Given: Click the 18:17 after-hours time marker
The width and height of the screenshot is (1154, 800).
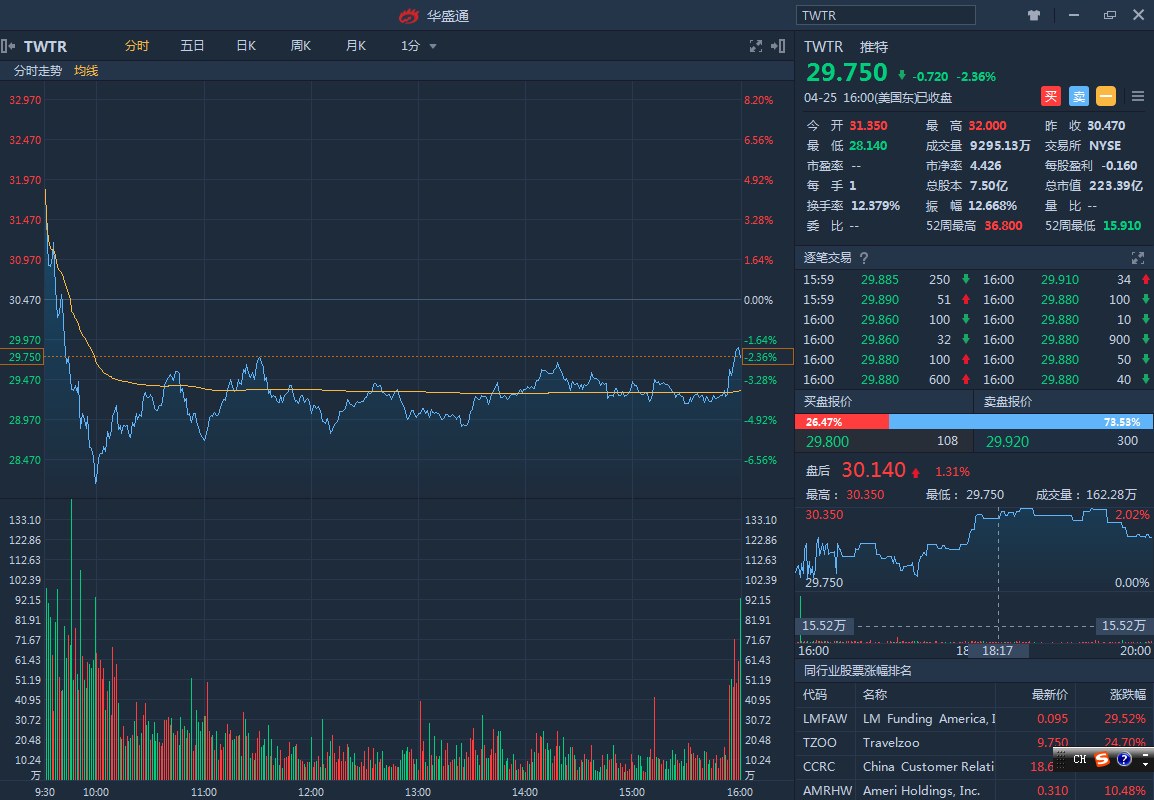Looking at the screenshot, I should 997,650.
